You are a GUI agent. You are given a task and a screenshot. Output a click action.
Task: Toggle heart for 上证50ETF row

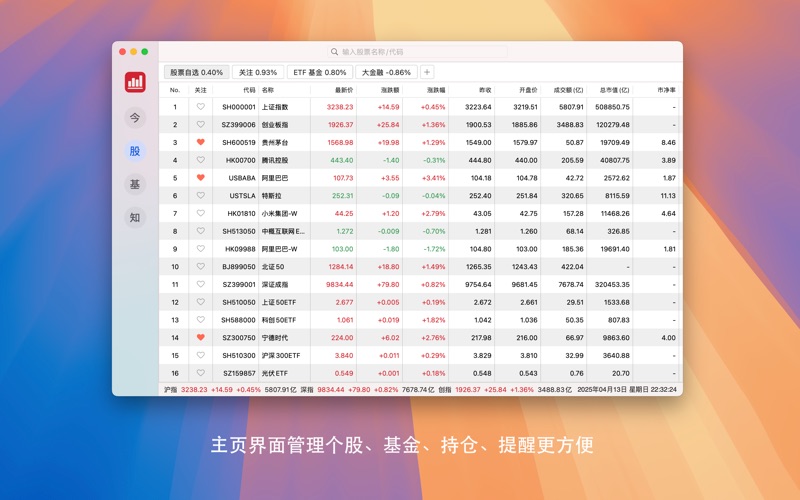coord(201,302)
